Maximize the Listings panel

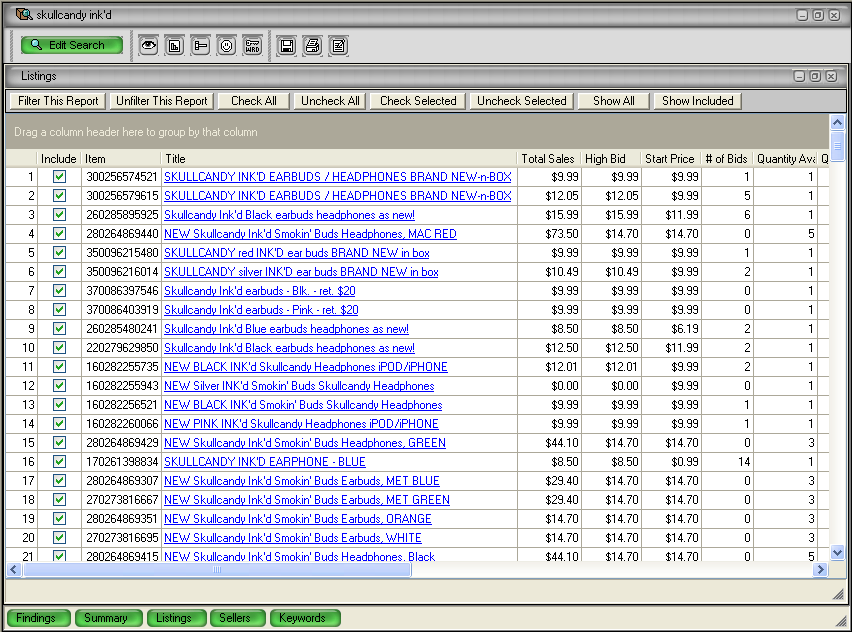coord(815,76)
